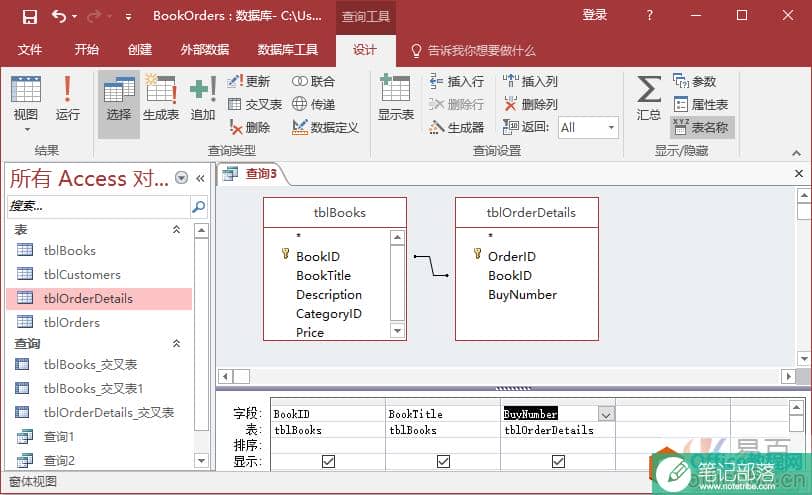Switch to 数据库工具 ribbon tab
Image resolution: width=812 pixels, height=495 pixels.
288,50
